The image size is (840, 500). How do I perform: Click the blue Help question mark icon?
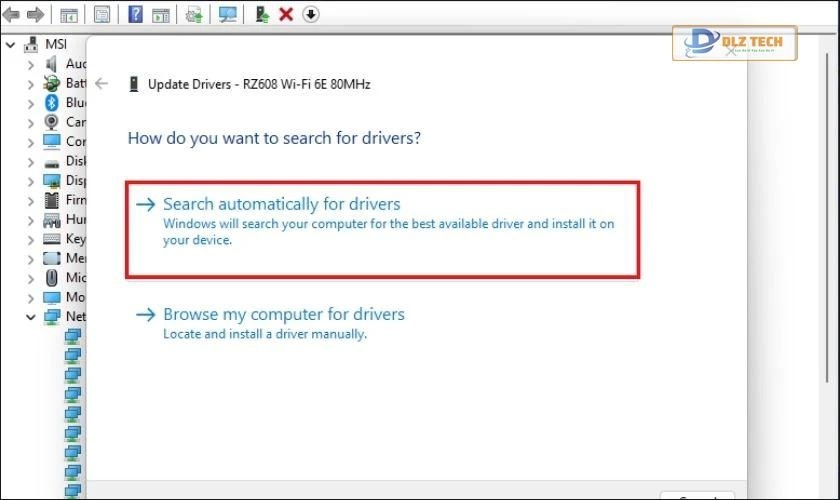(x=134, y=14)
